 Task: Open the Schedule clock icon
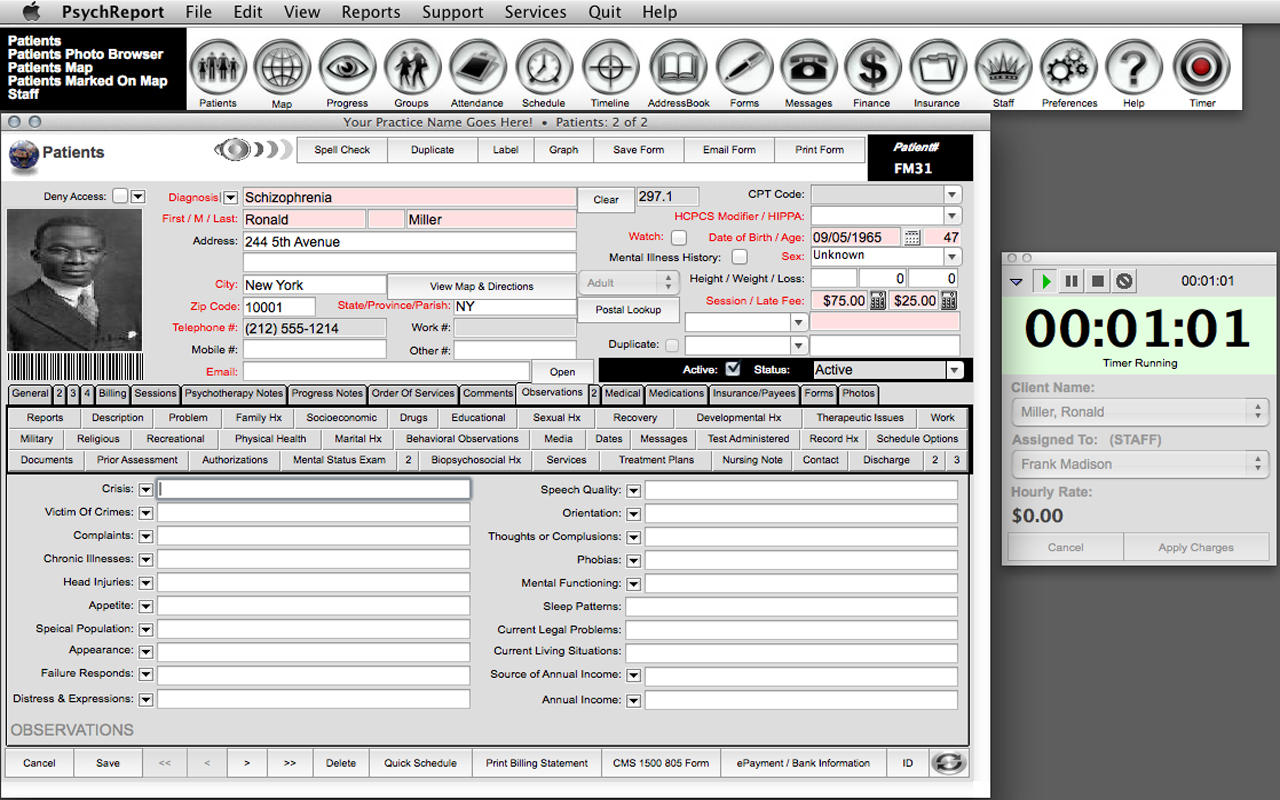pos(544,67)
